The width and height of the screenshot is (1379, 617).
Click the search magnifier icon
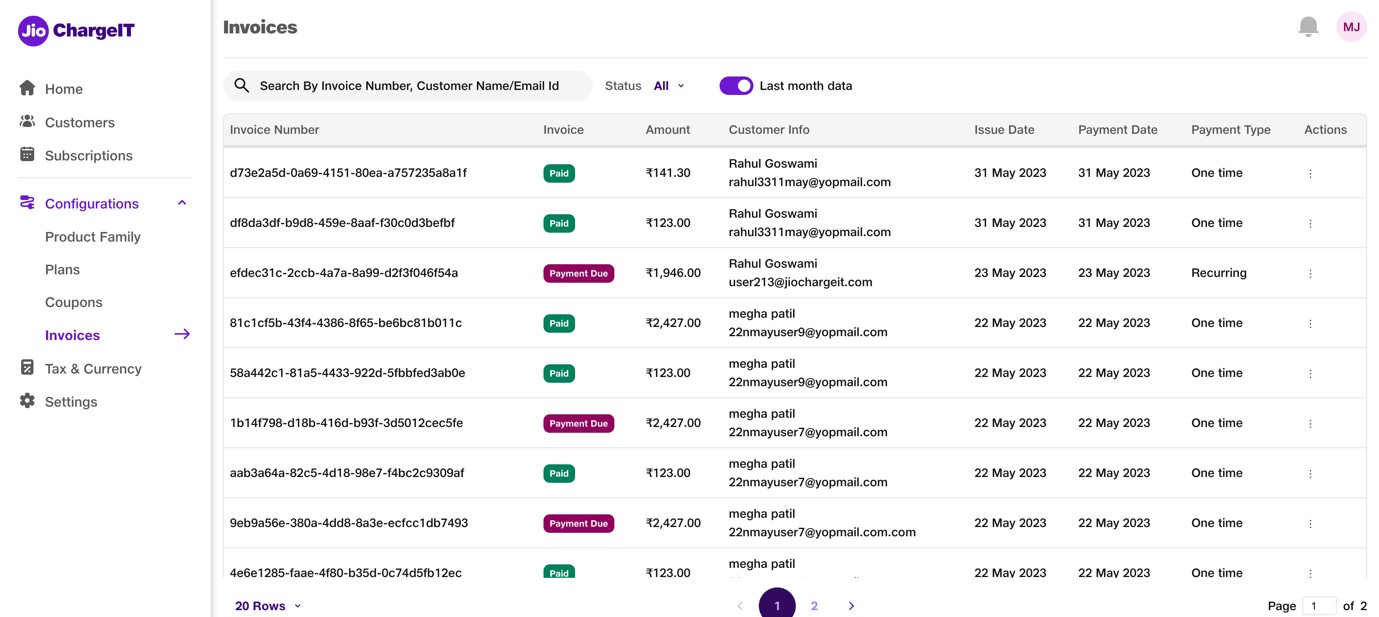(241, 86)
